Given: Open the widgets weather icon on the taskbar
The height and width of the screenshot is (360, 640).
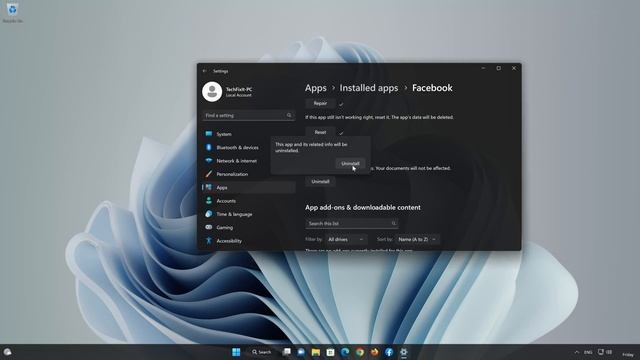Looking at the screenshot, I should pyautogui.click(x=7, y=352).
